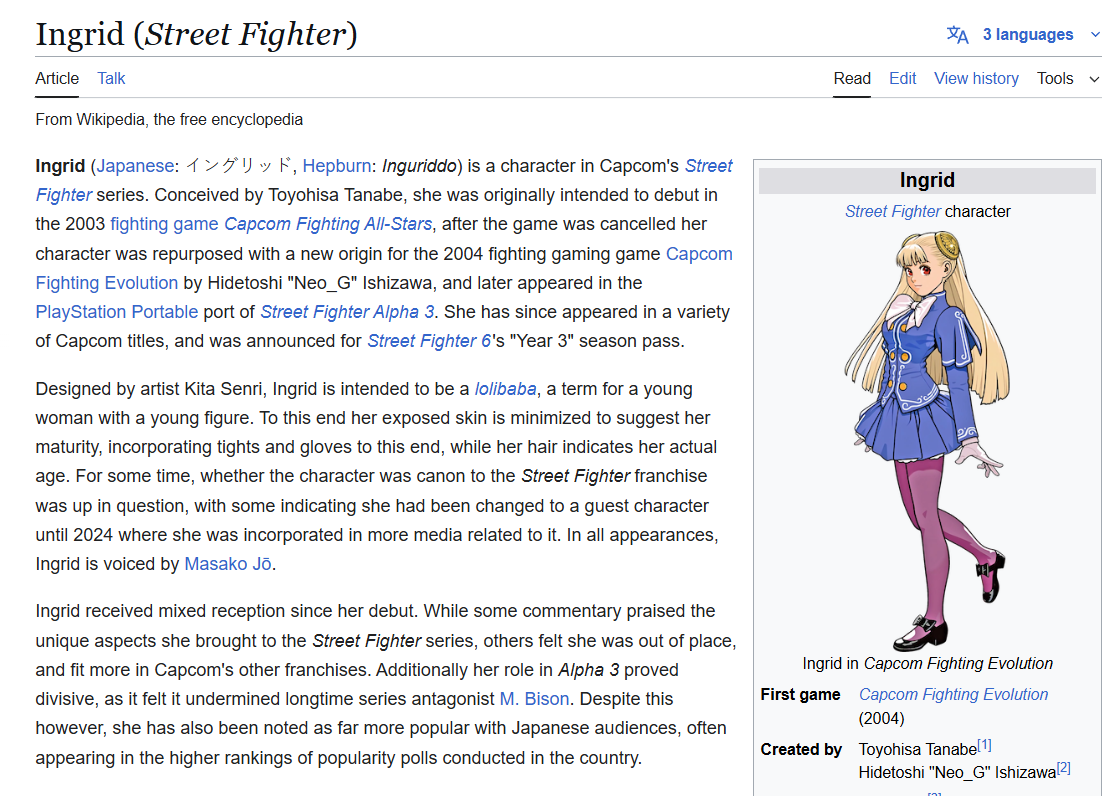Select the Article tab
Screen dimensions: 1118x796
click(x=57, y=78)
